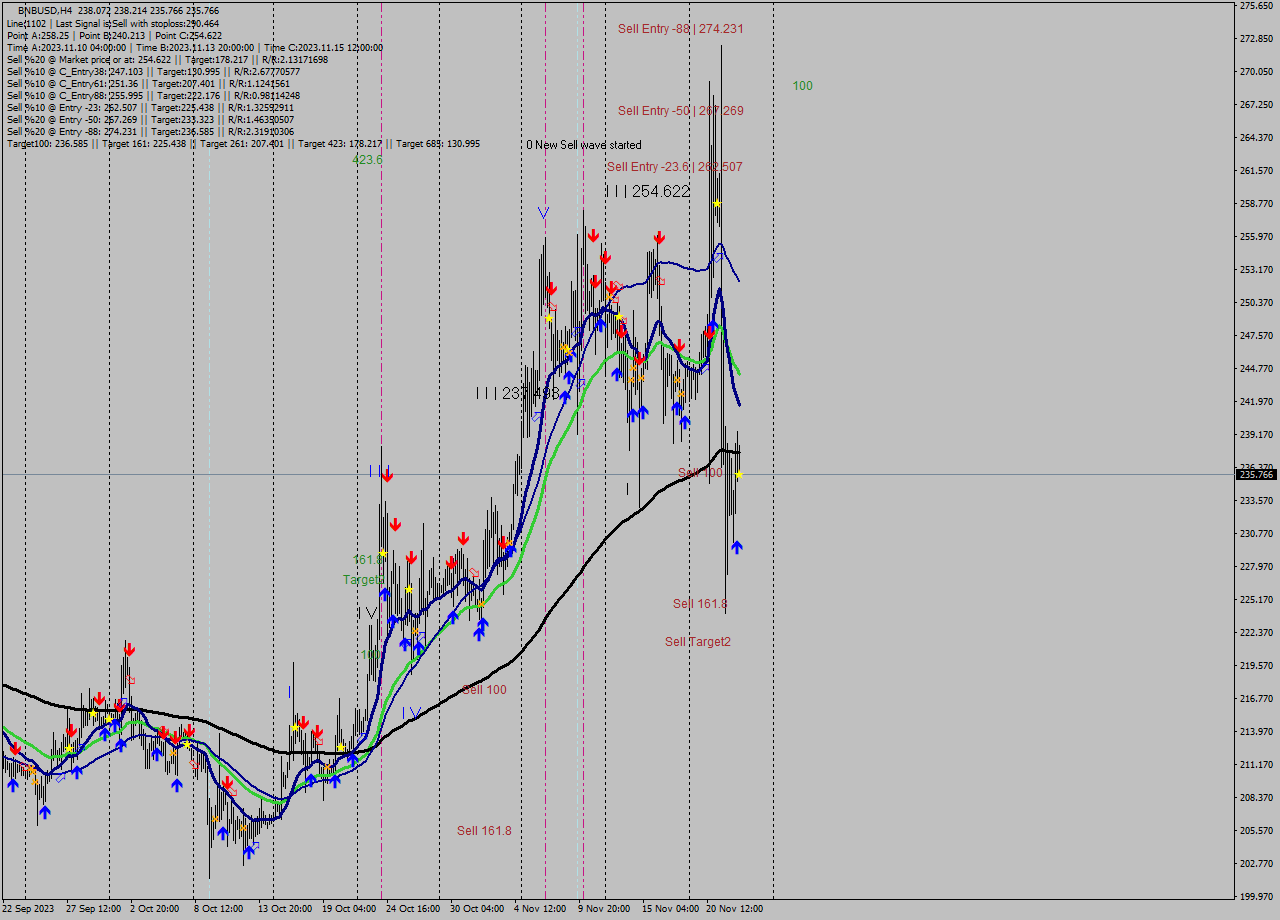Click the 'Sell %10 @ C_Entry88' line

click(153, 96)
